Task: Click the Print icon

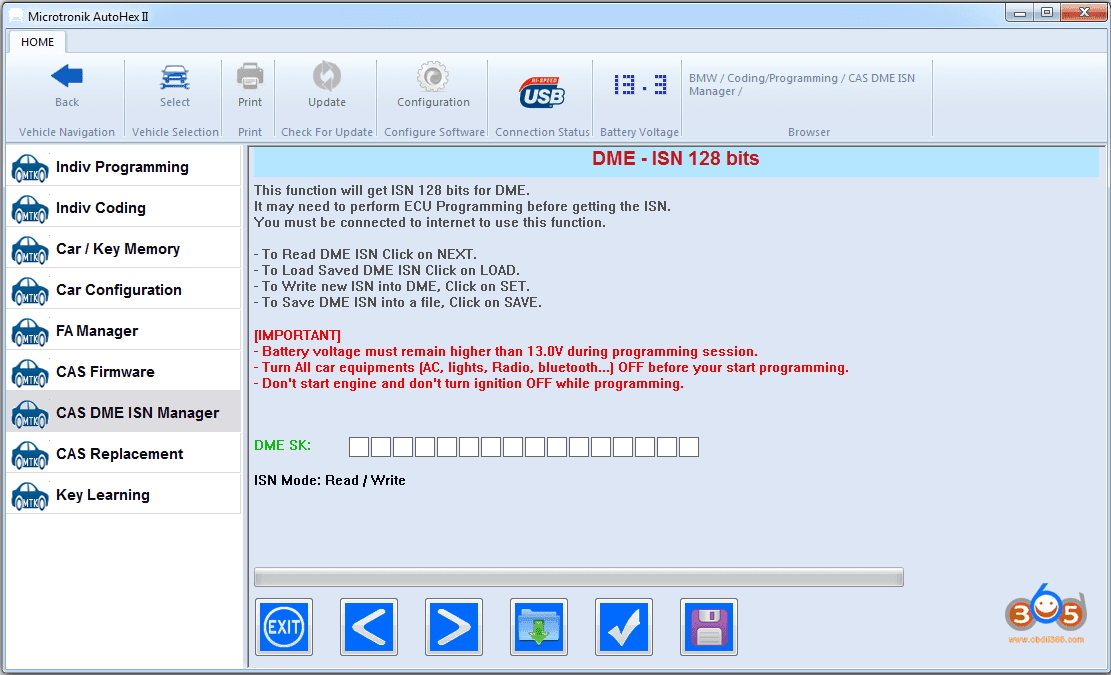Action: (249, 76)
